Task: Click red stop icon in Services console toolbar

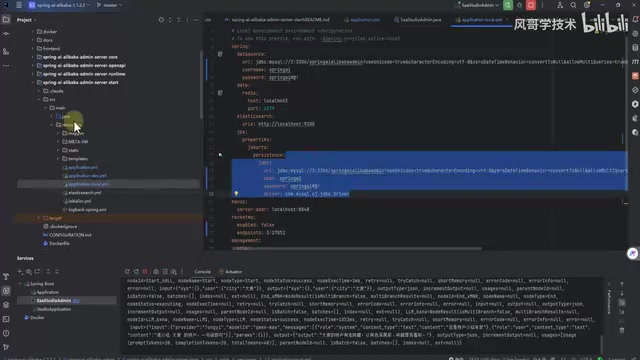Action: point(145,272)
